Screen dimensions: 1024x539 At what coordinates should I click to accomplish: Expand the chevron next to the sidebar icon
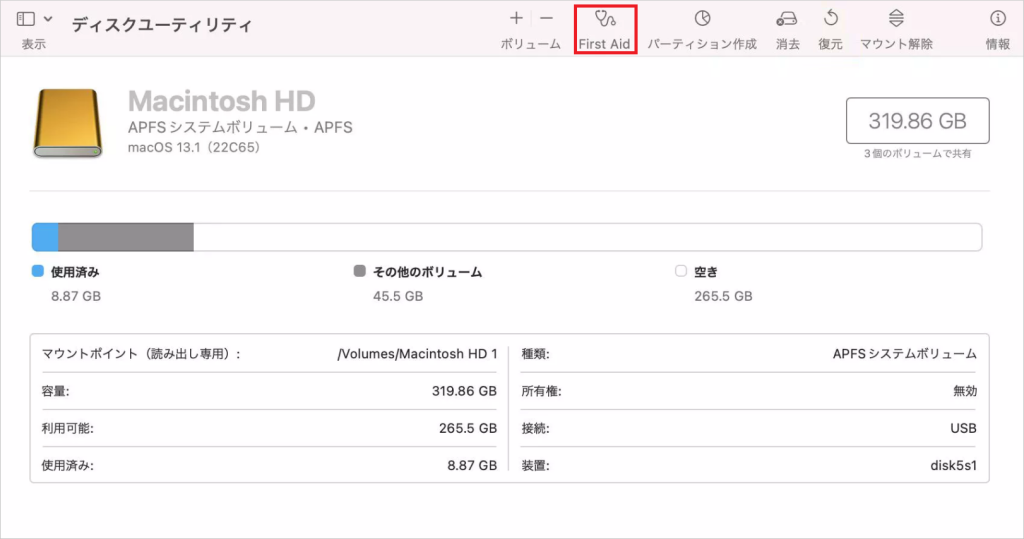click(x=48, y=19)
